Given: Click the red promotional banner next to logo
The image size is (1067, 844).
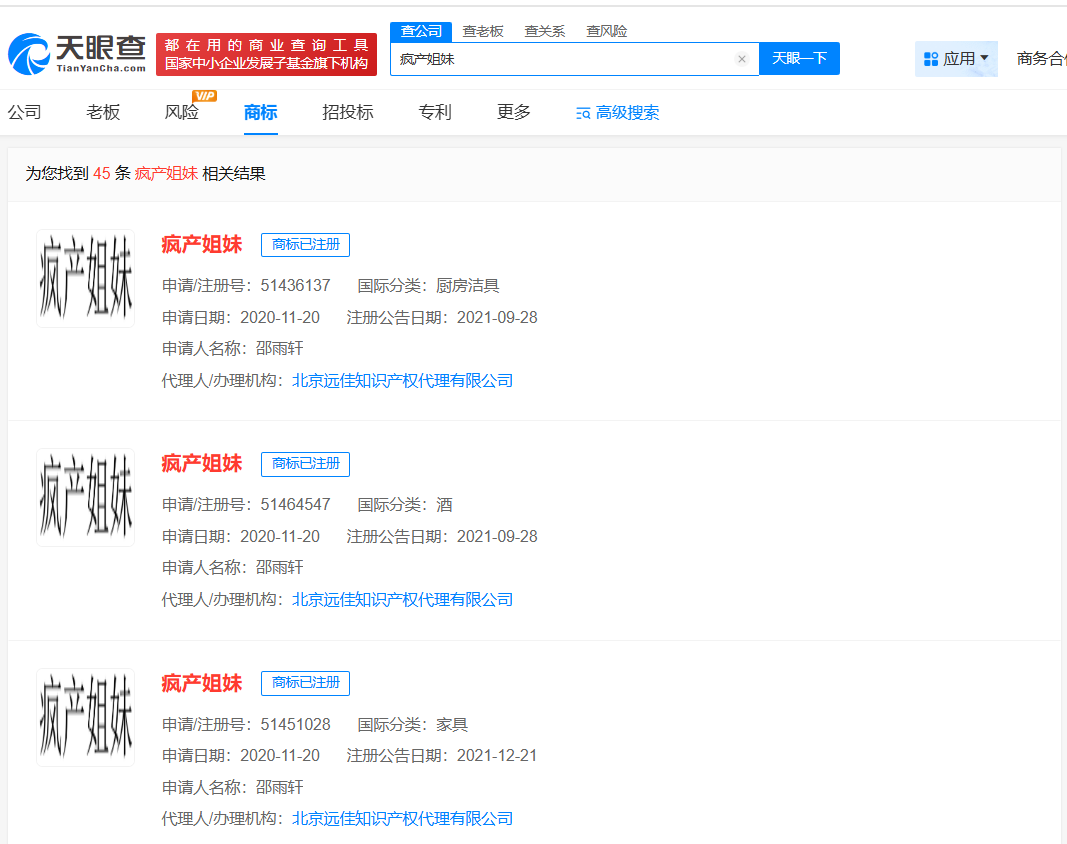Looking at the screenshot, I should (x=266, y=54).
